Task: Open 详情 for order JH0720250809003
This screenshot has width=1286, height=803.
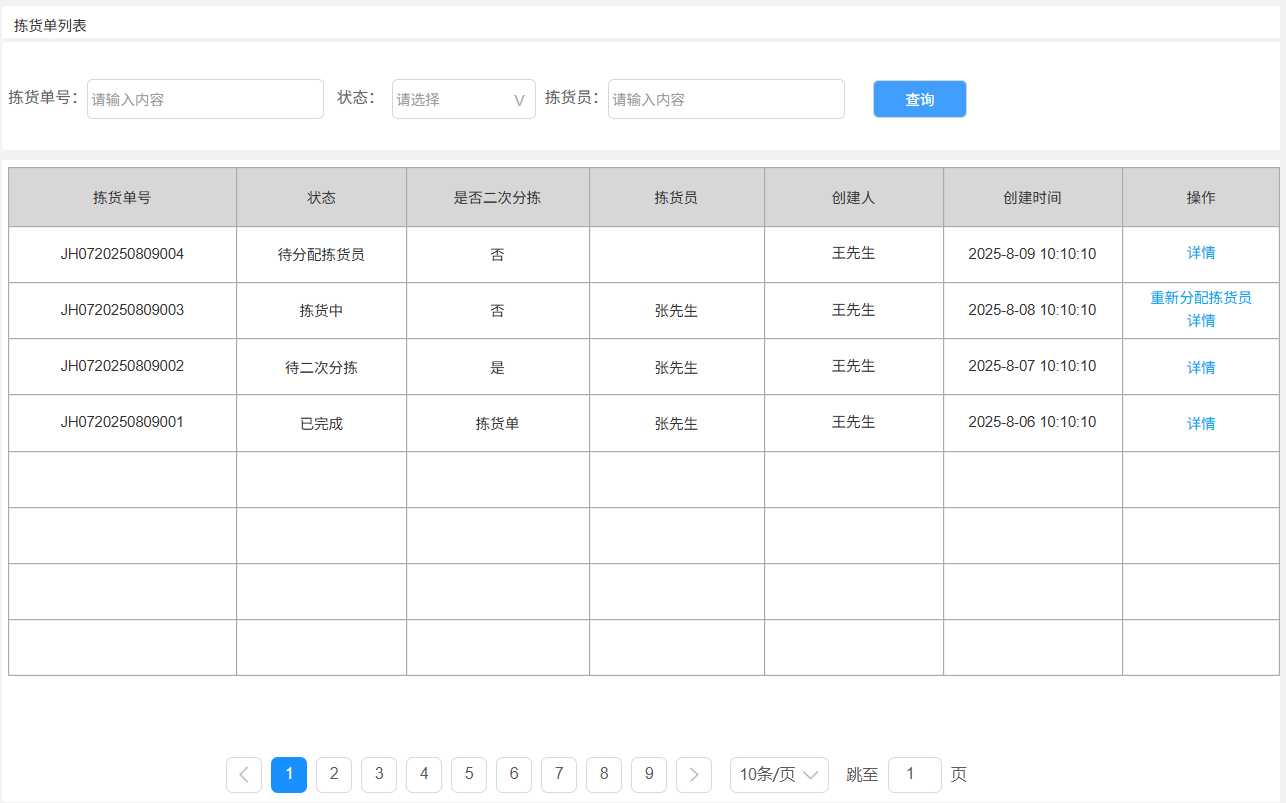Action: [1200, 321]
